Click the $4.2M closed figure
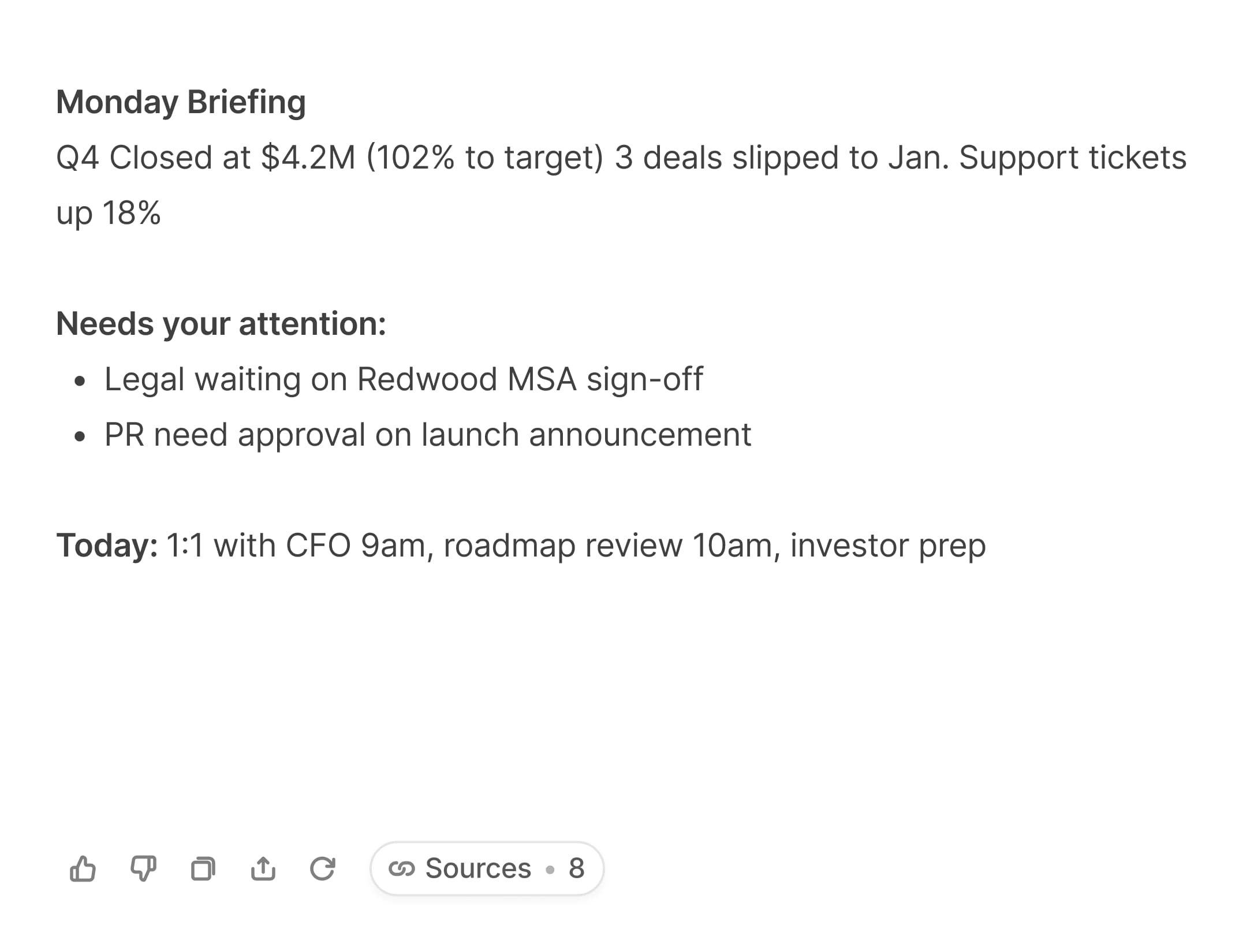Viewport: 1254px width, 952px height. [x=308, y=158]
